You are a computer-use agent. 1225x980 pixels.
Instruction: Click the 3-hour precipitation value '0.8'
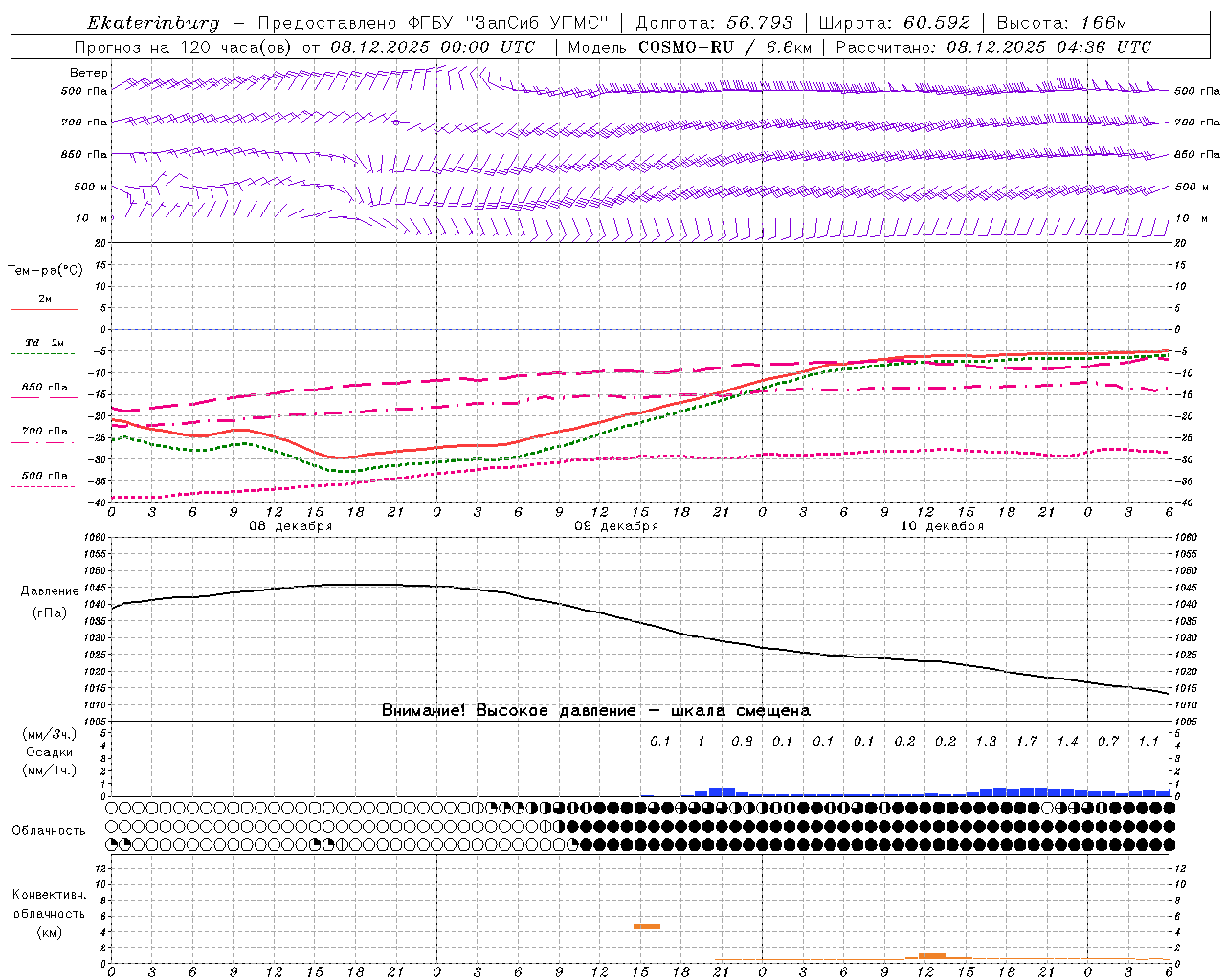[x=742, y=742]
